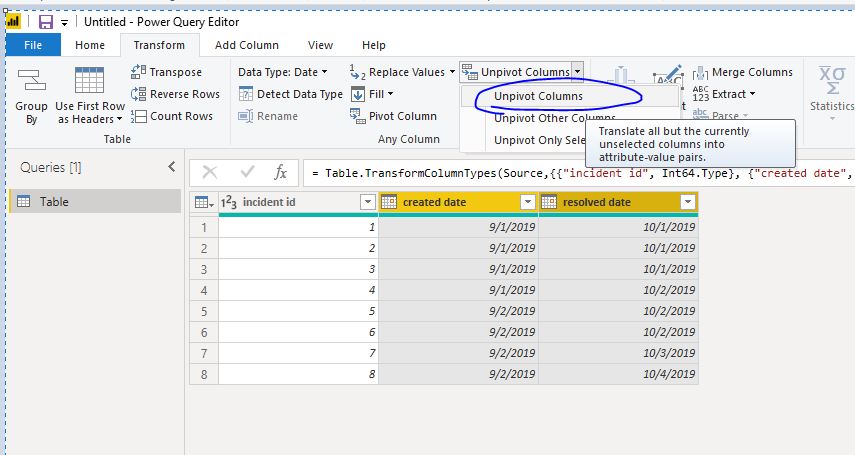Screen dimensions: 855x455
Task: Open the Add Column tab
Action: click(246, 45)
